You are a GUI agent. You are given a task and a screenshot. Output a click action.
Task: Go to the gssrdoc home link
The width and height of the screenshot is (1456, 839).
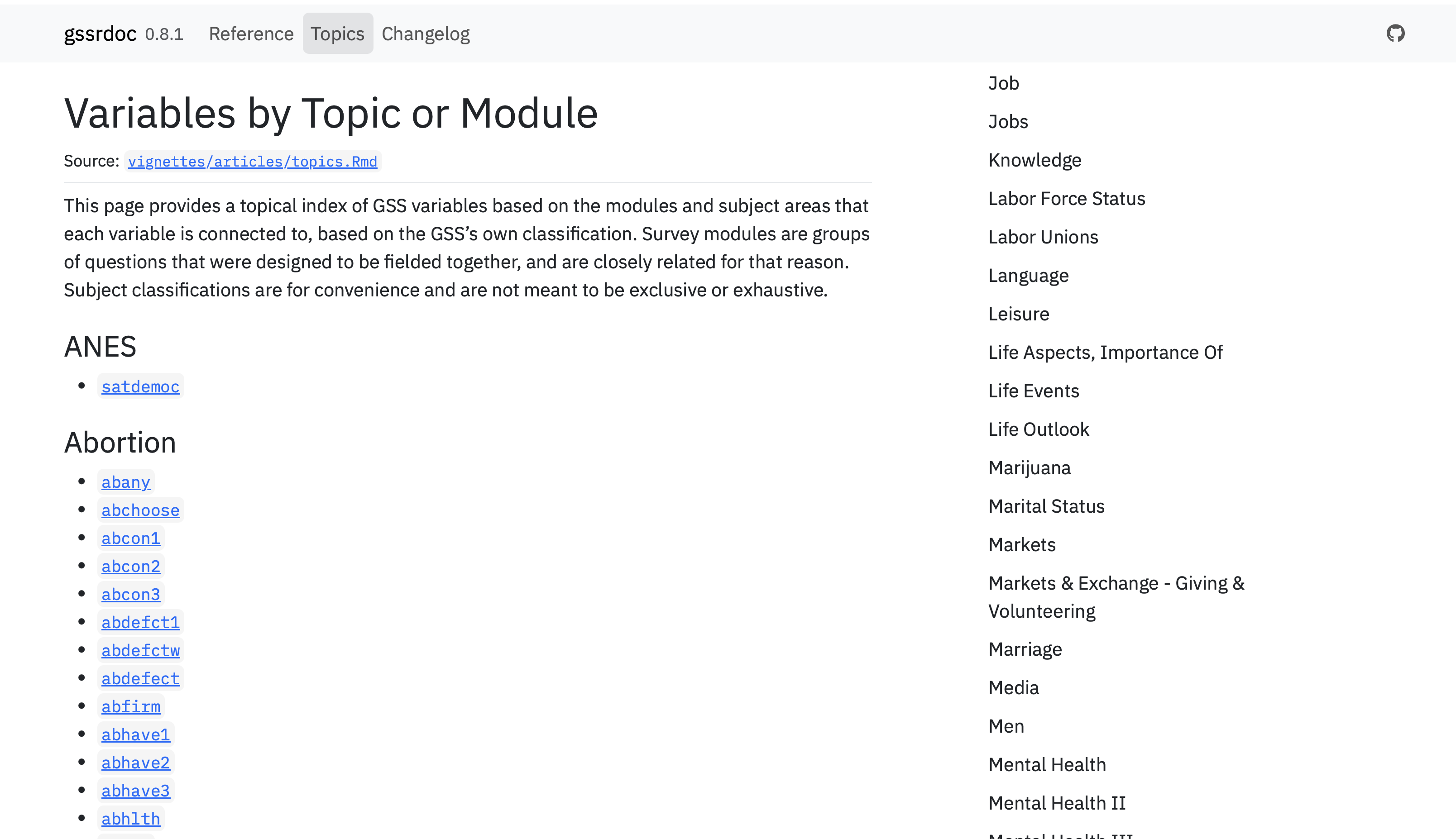click(101, 33)
